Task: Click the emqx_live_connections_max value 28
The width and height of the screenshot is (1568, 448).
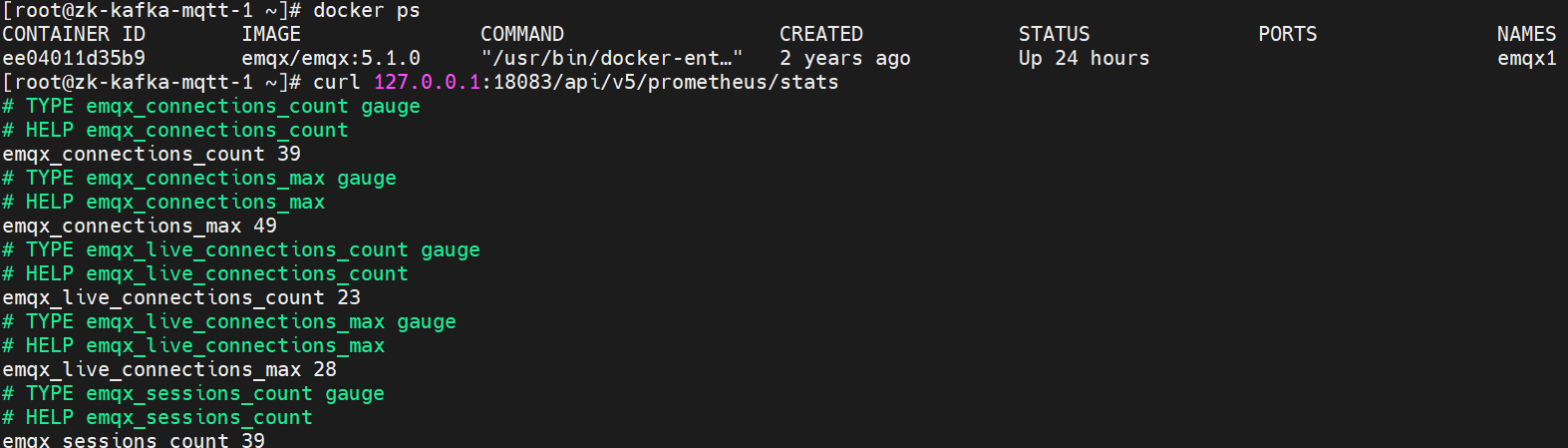Action: click(x=325, y=369)
